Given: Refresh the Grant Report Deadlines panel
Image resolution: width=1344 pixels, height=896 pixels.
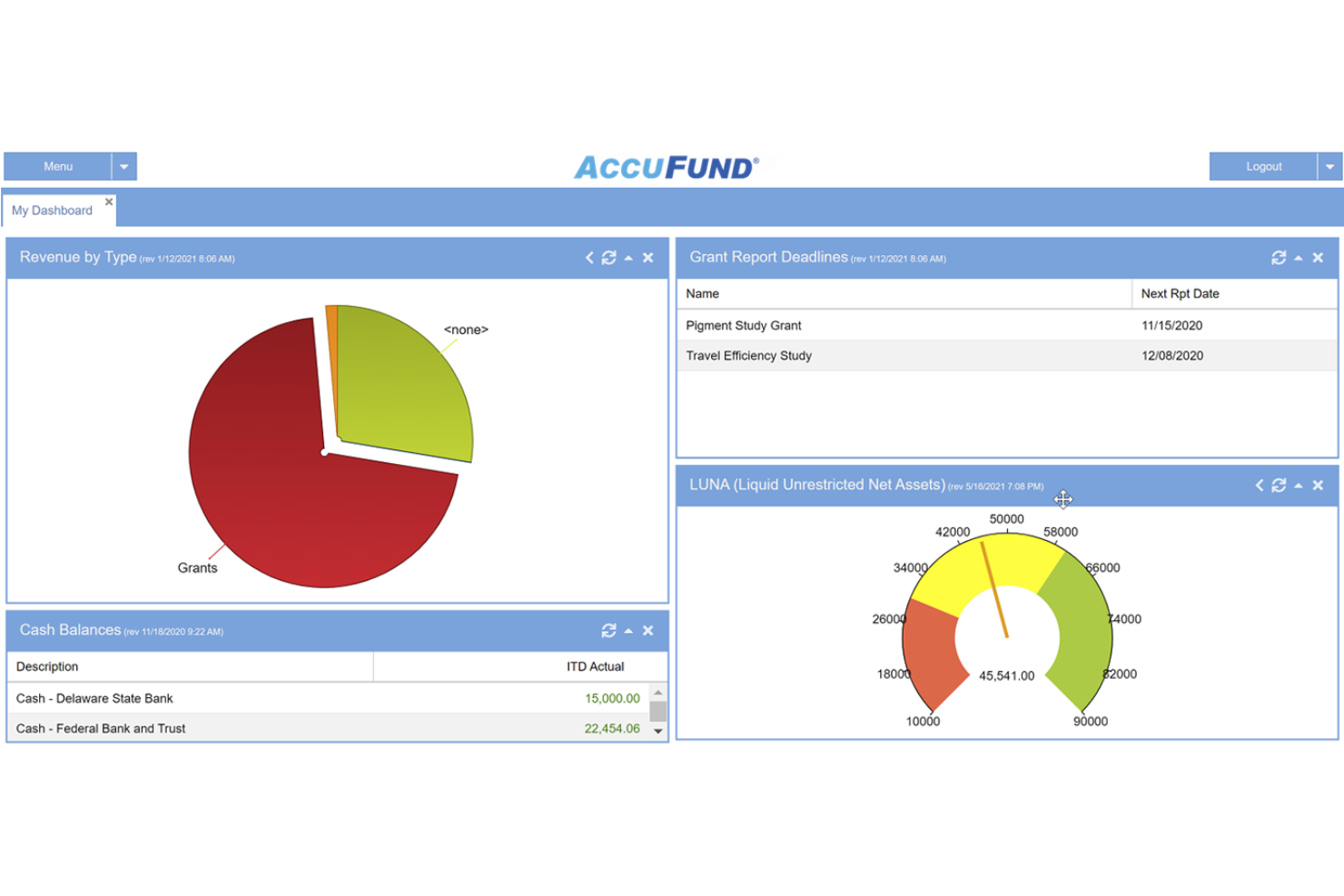Looking at the screenshot, I should (1280, 258).
